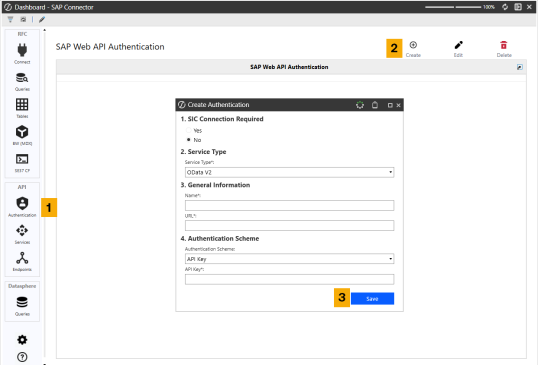Click into the API Key input field
The image size is (538, 365).
tap(289, 279)
